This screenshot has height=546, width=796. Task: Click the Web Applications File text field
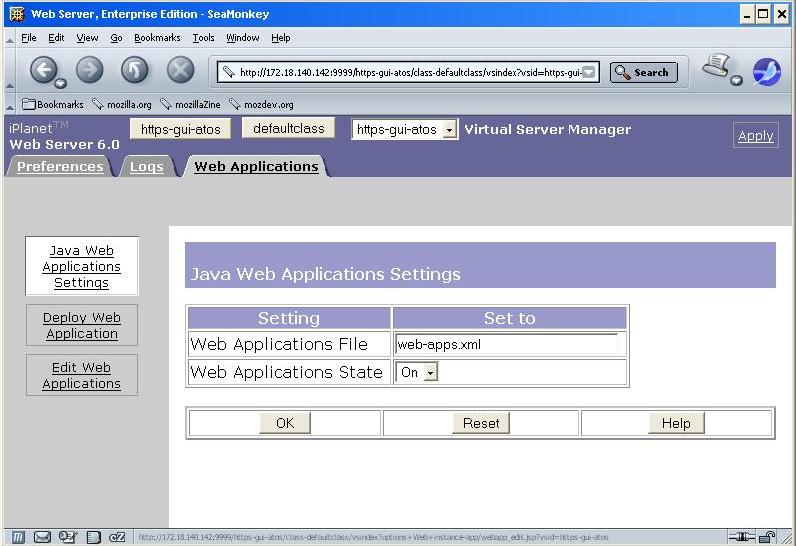[506, 344]
